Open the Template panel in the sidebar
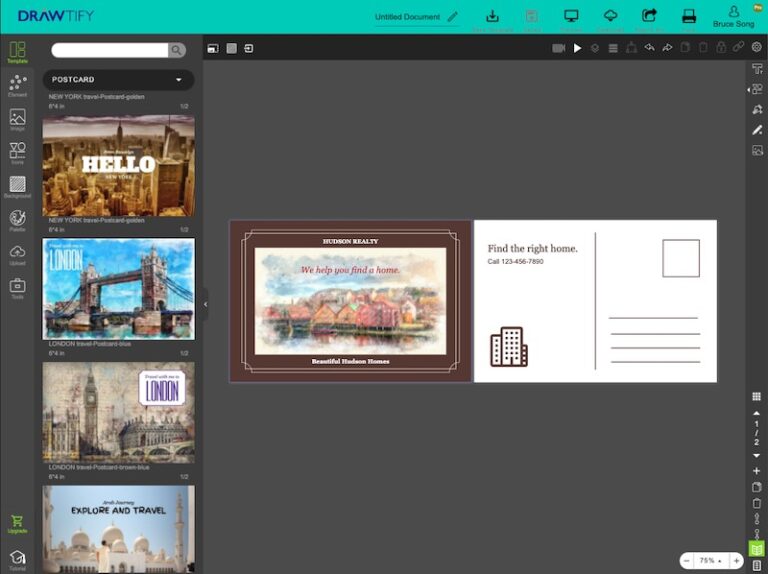The height and width of the screenshot is (574, 768). pyautogui.click(x=17, y=52)
